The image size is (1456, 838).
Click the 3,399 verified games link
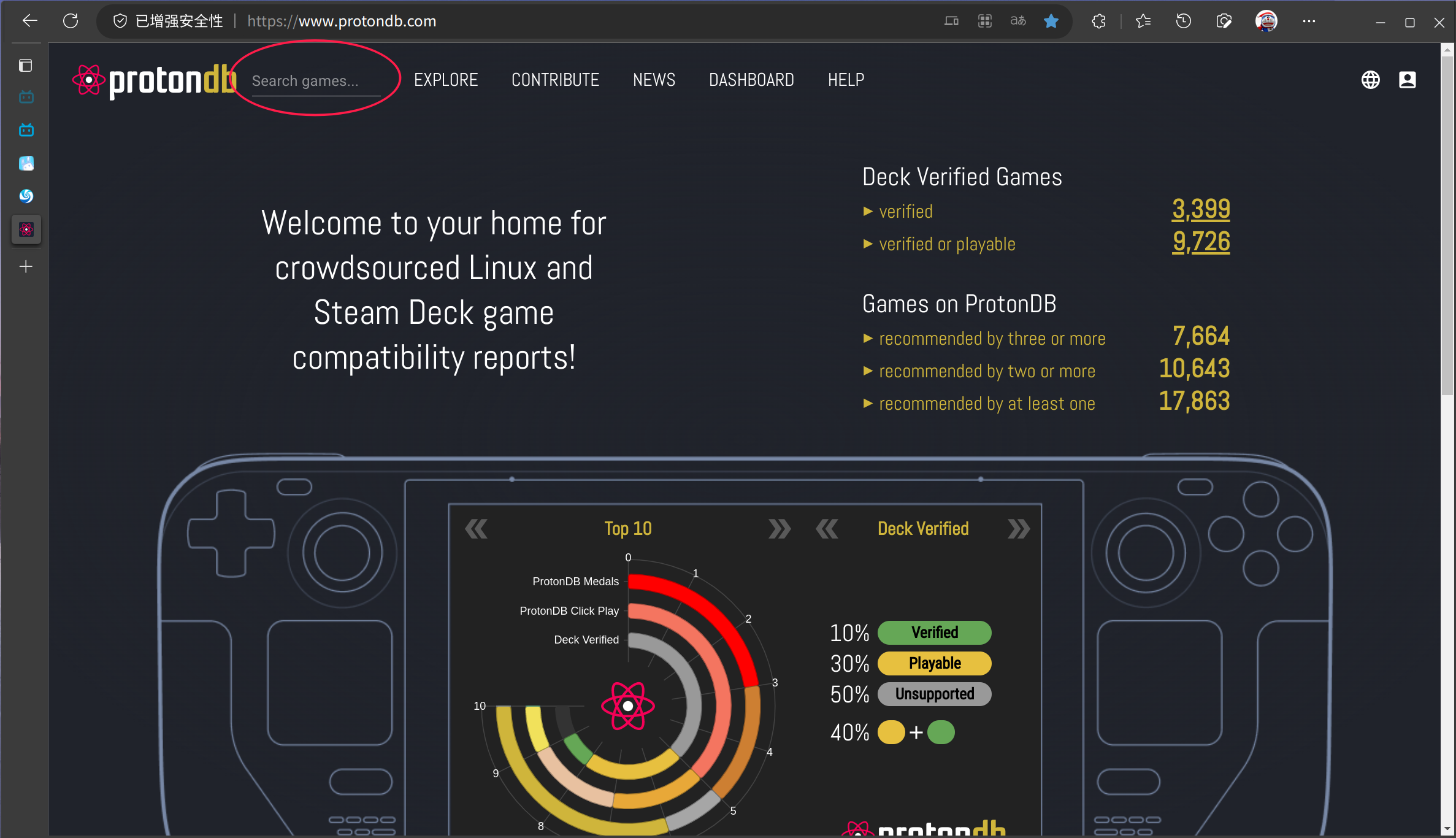click(1200, 209)
